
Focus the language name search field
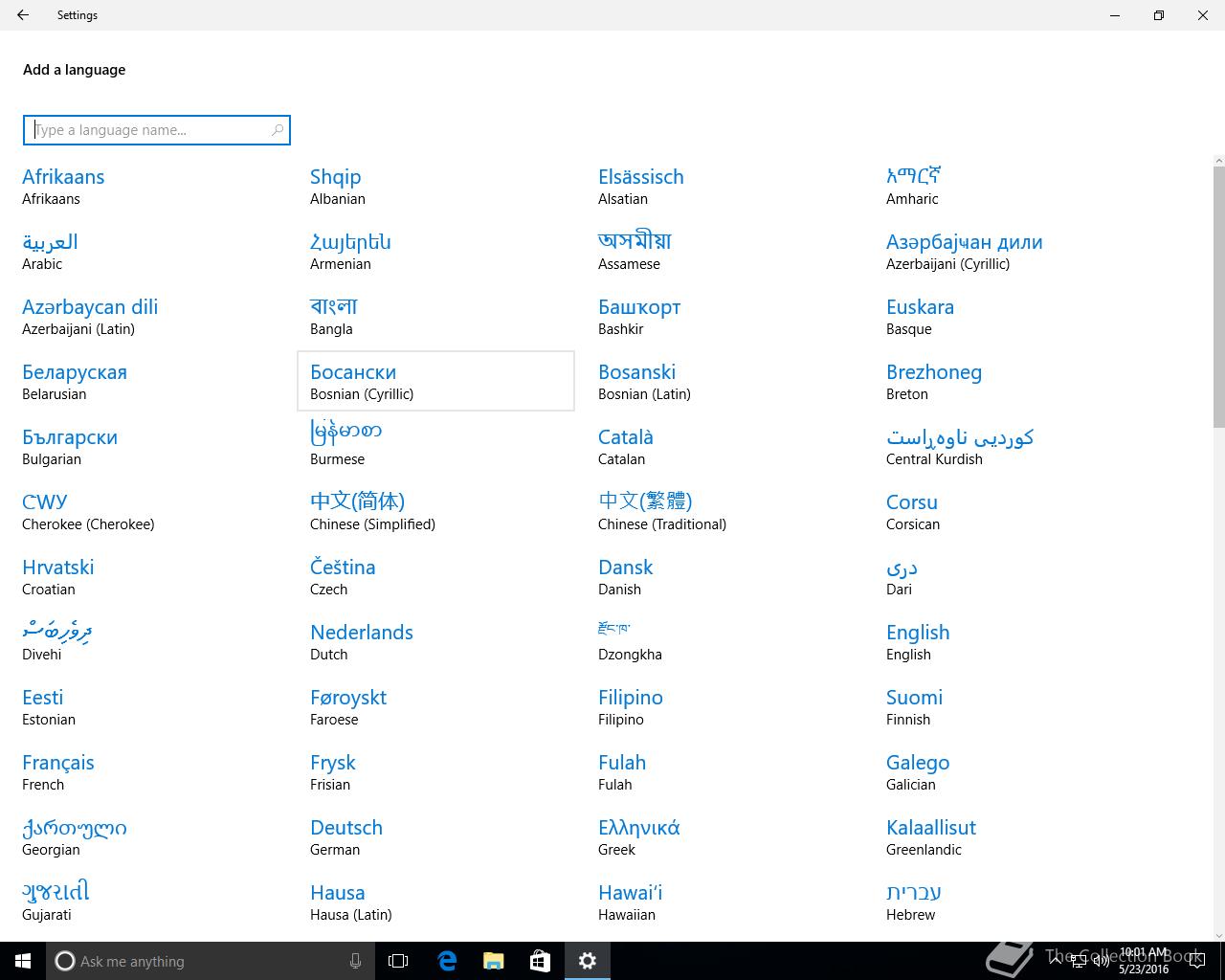[157, 130]
